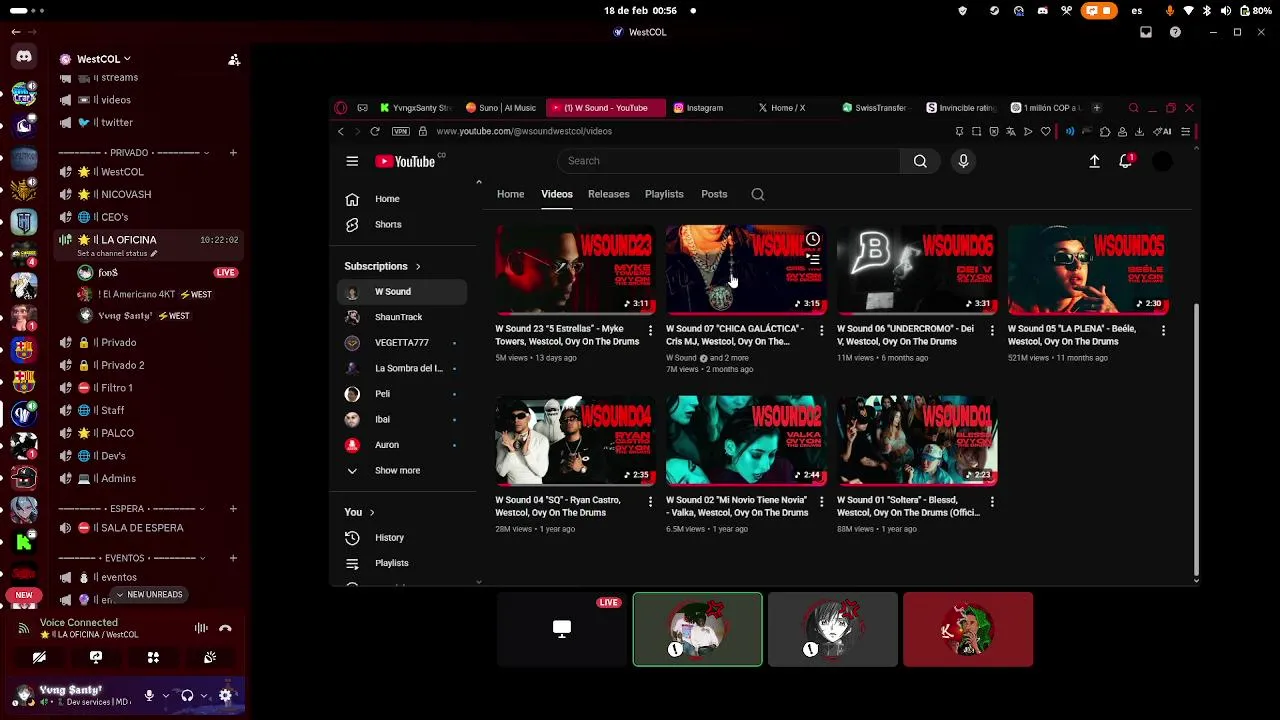
Task: Disconnect from Discord voice call
Action: tap(225, 628)
